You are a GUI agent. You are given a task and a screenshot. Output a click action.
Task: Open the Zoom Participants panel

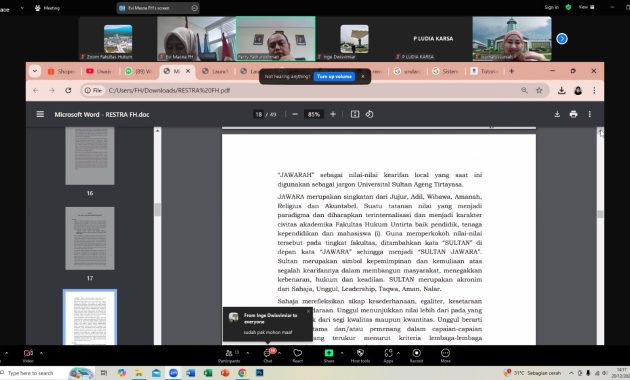[229, 355]
